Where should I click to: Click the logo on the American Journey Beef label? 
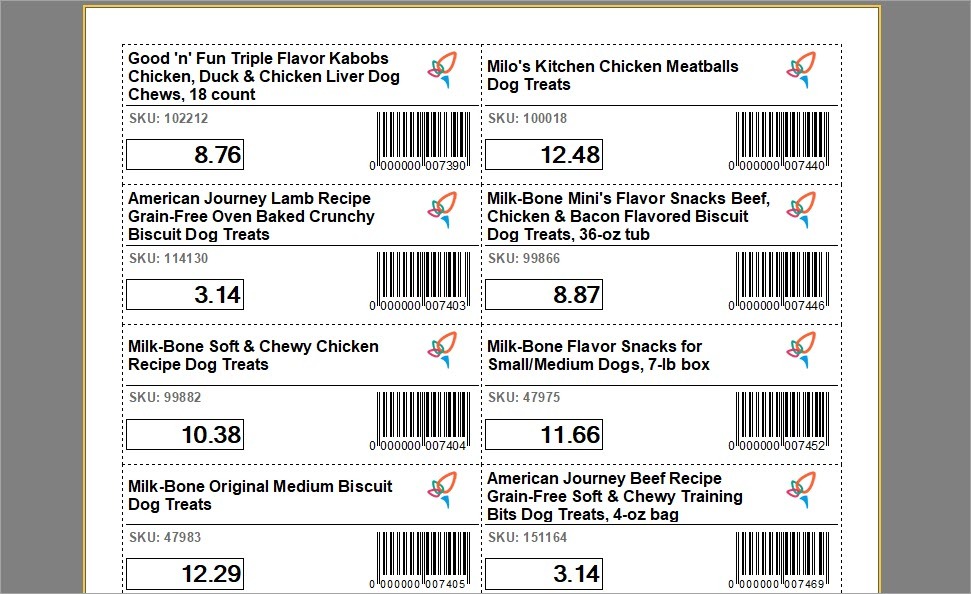(801, 491)
